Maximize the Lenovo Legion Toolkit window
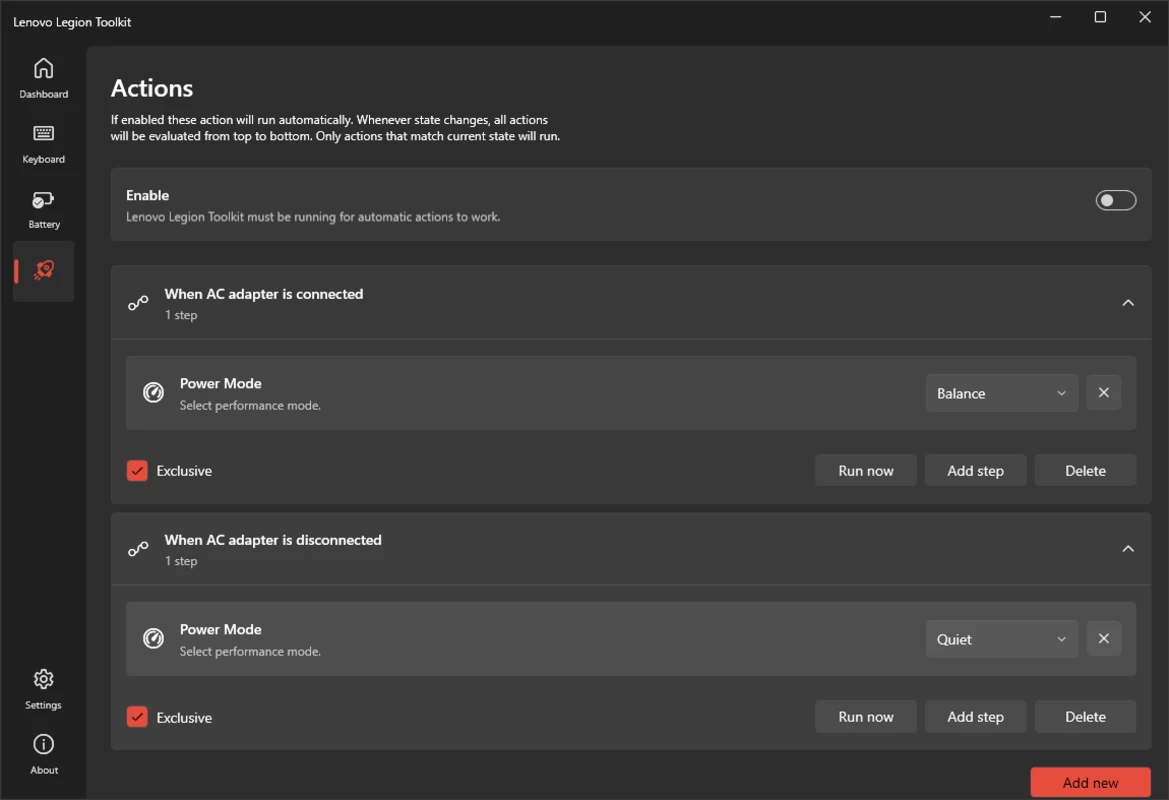 (x=1100, y=17)
